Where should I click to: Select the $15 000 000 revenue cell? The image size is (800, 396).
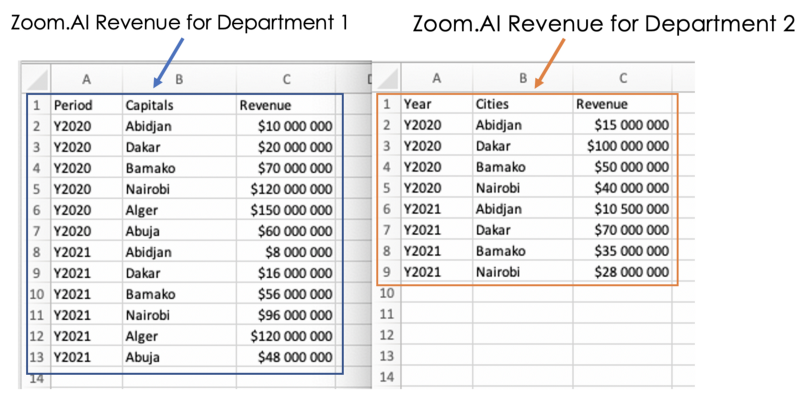(x=622, y=125)
